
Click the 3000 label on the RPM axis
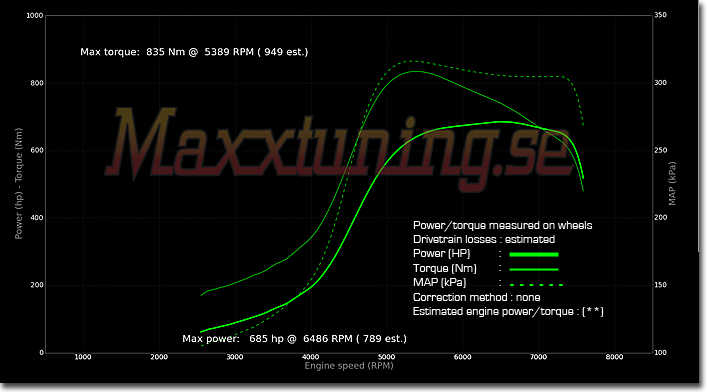[x=235, y=357]
